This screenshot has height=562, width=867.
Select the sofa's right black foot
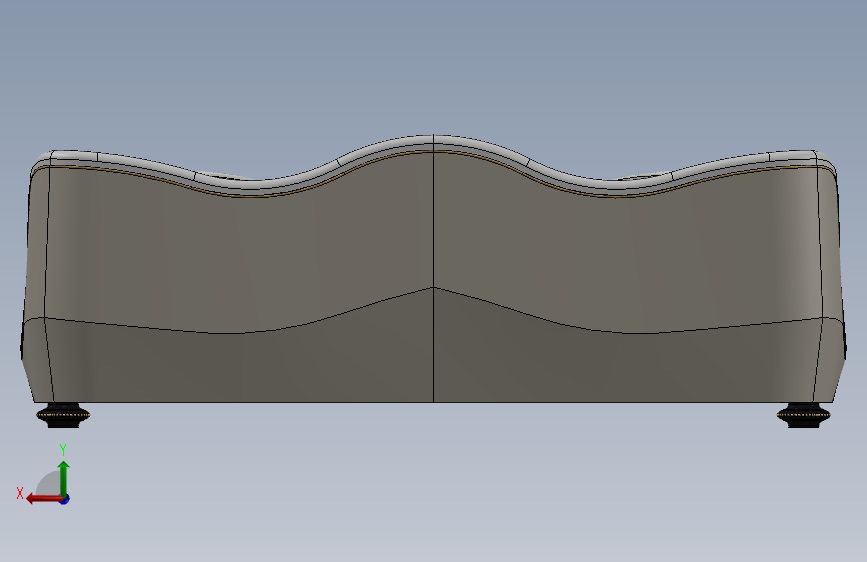pyautogui.click(x=803, y=415)
